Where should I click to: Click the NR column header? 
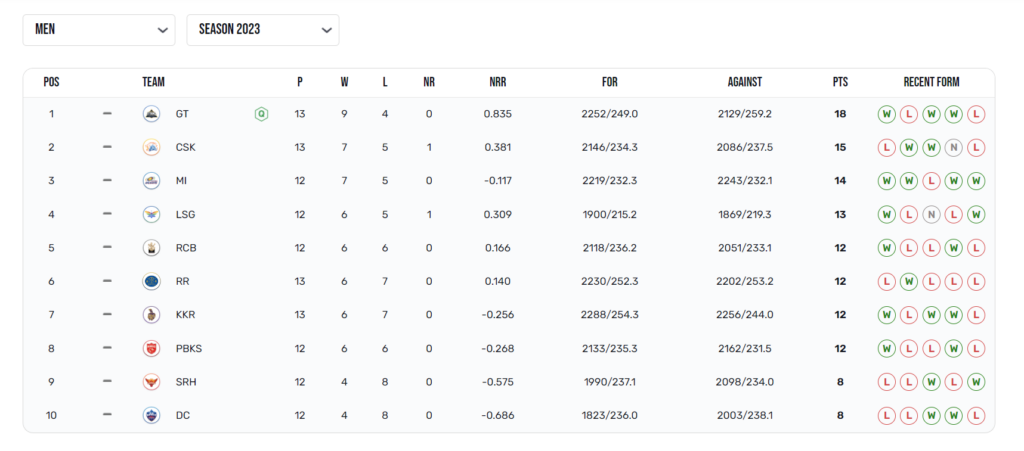tap(428, 82)
